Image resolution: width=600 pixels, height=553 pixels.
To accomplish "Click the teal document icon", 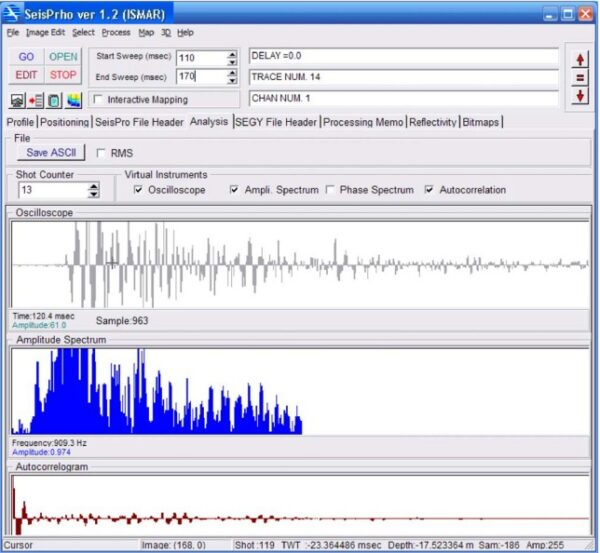I will (54, 100).
